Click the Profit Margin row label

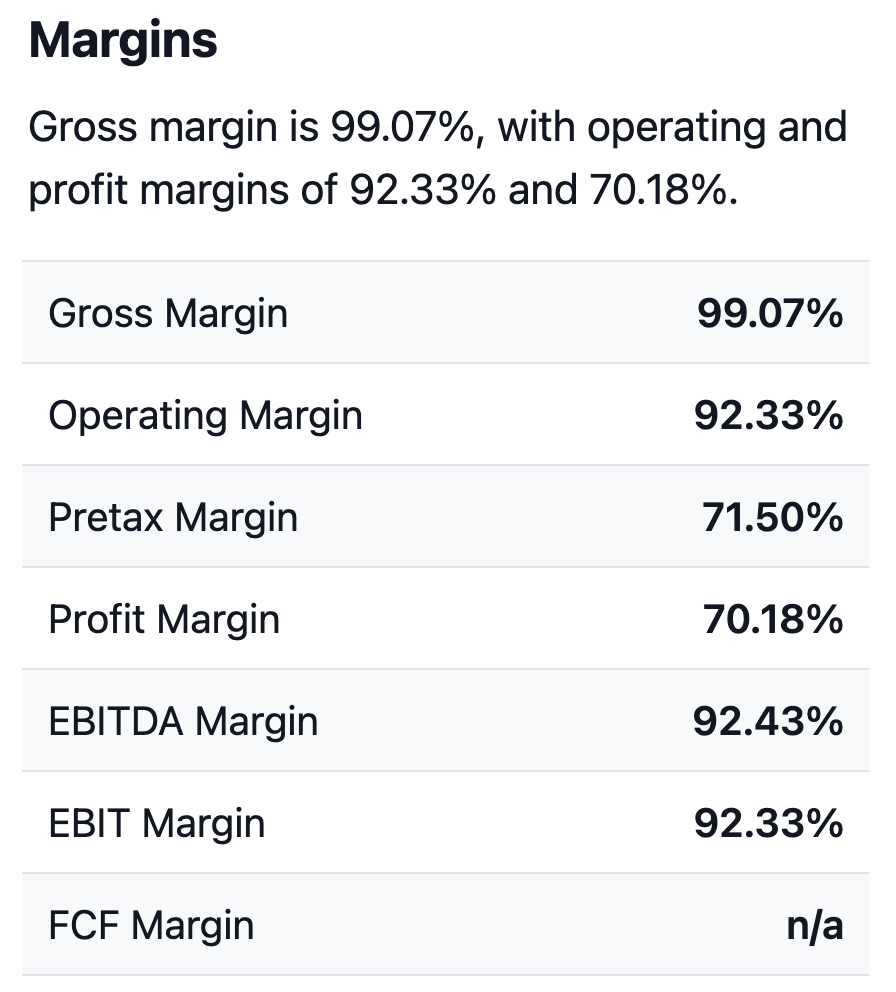164,620
